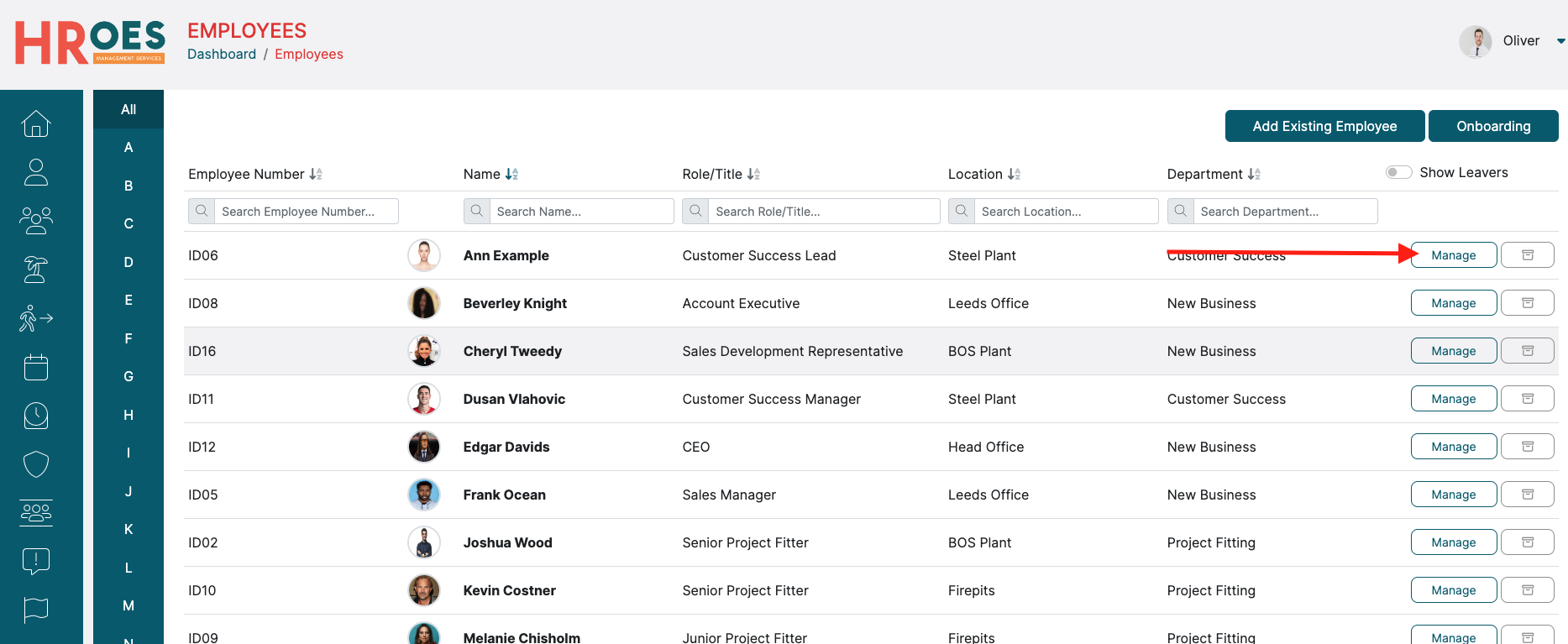Open Oliver user menu dropdown arrow

[1560, 41]
